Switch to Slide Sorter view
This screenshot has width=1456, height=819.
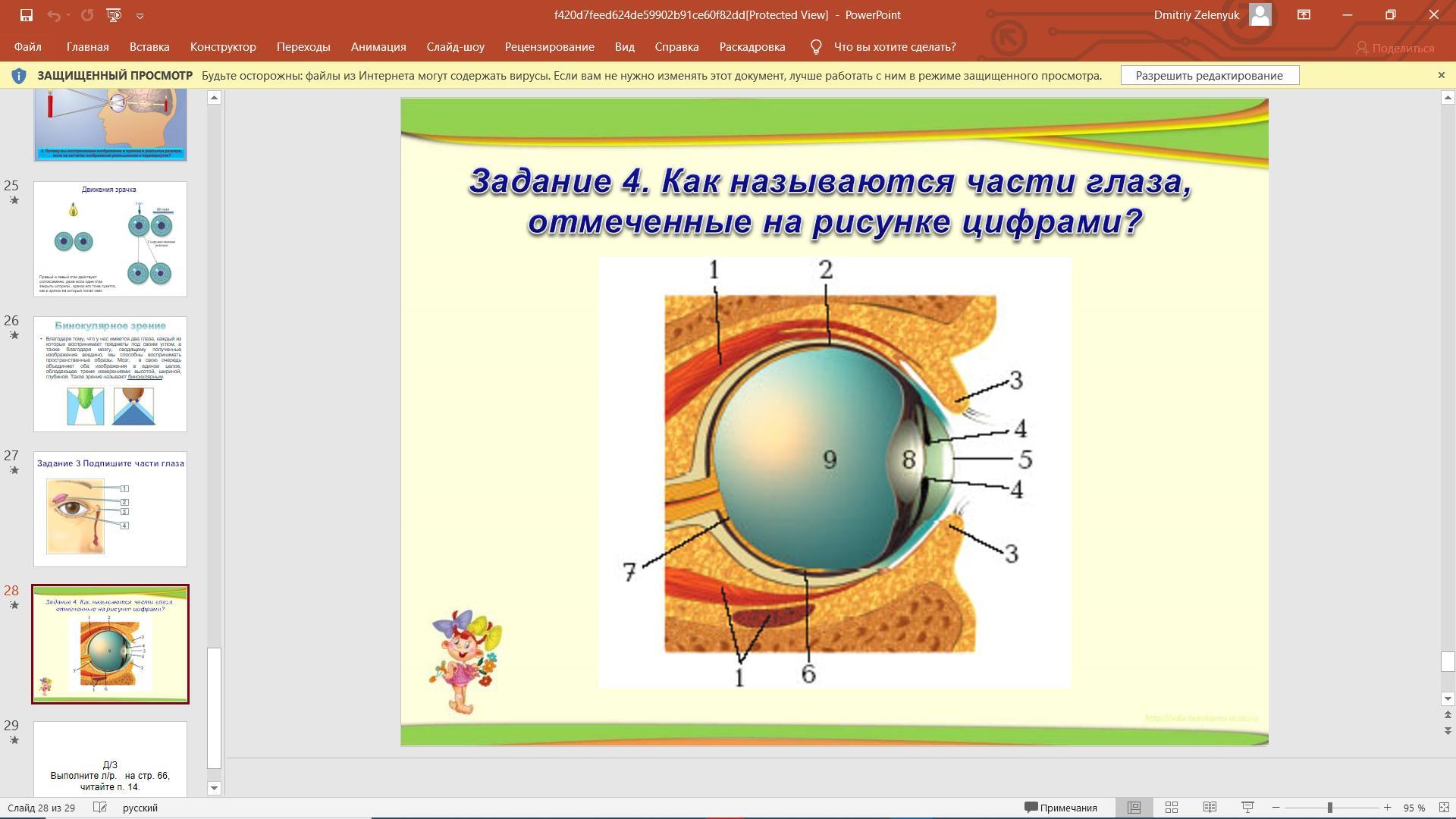point(1172,808)
